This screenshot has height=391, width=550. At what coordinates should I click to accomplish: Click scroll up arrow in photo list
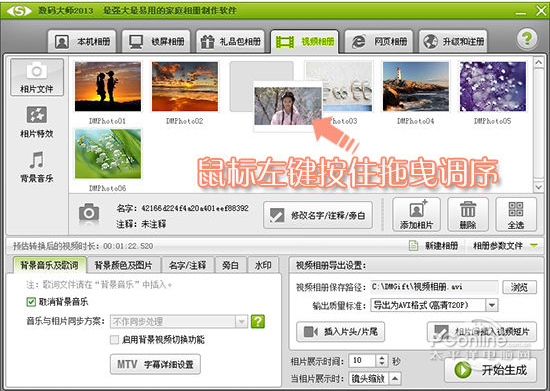[538, 63]
